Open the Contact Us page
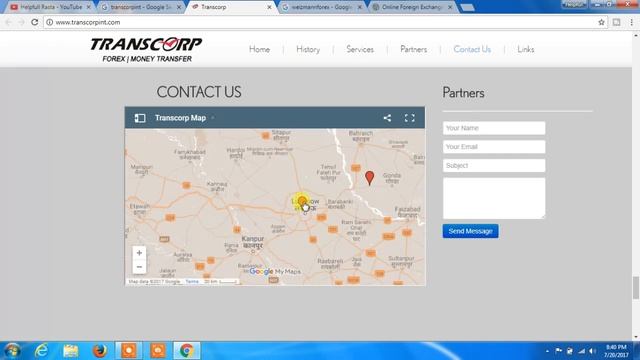 [x=472, y=49]
